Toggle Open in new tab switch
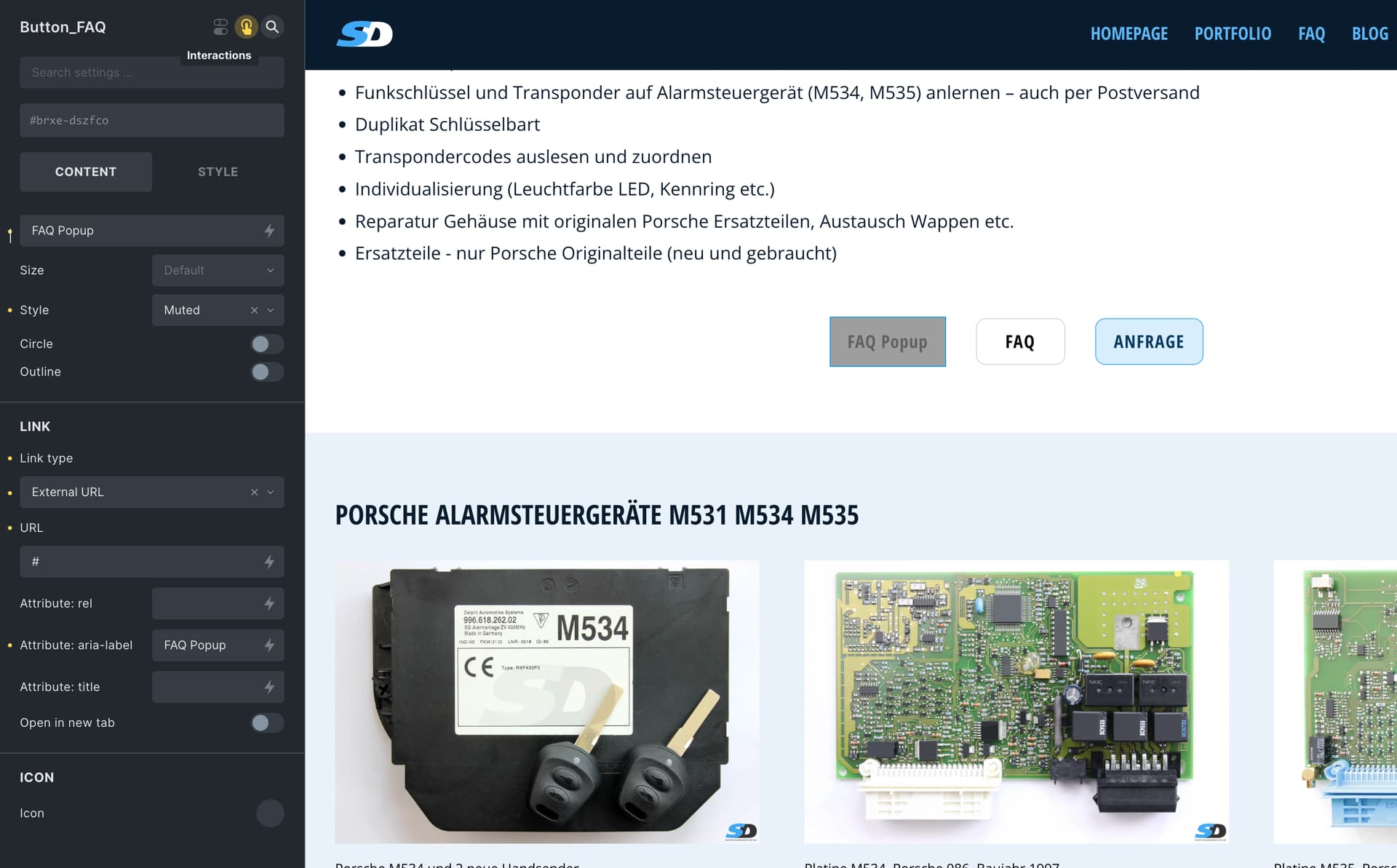This screenshot has height=868, width=1397. [x=267, y=722]
